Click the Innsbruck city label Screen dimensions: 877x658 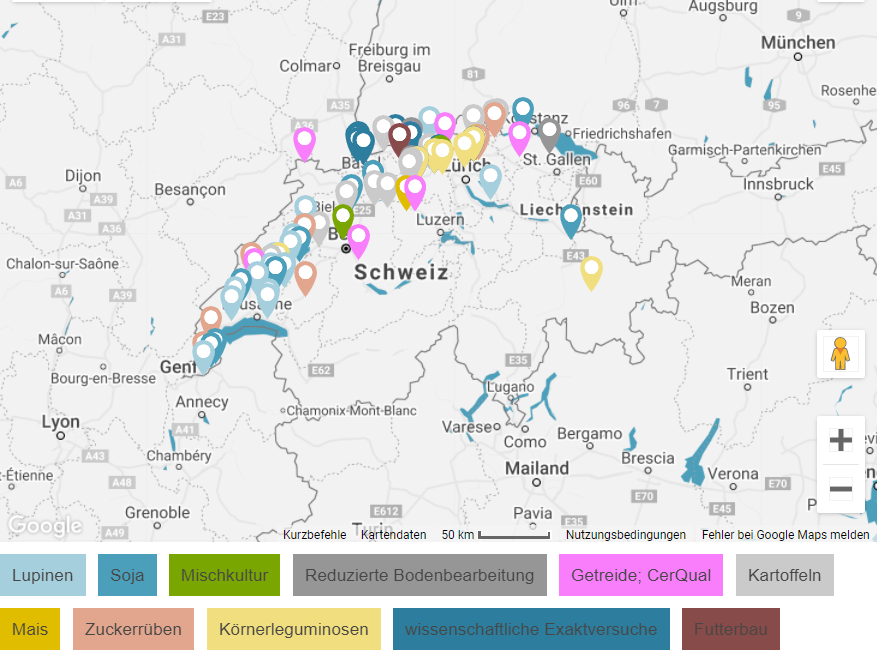(778, 184)
